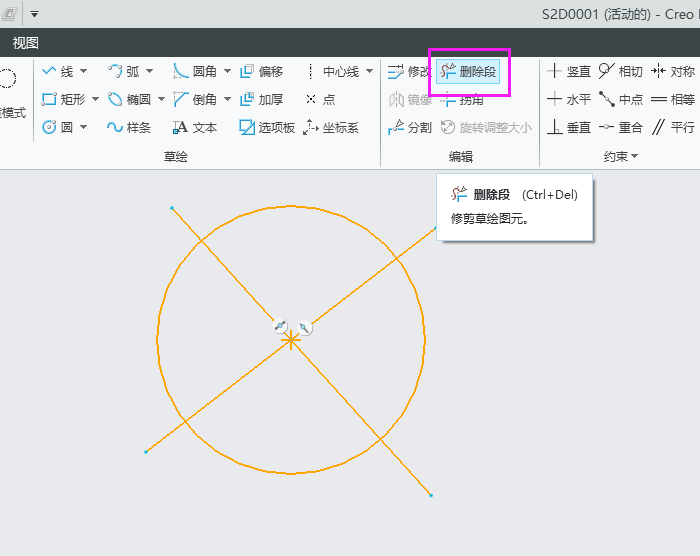Viewport: 700px width, 556px height.
Task: Select the 拐角 (Corner) trim tool
Action: click(462, 100)
